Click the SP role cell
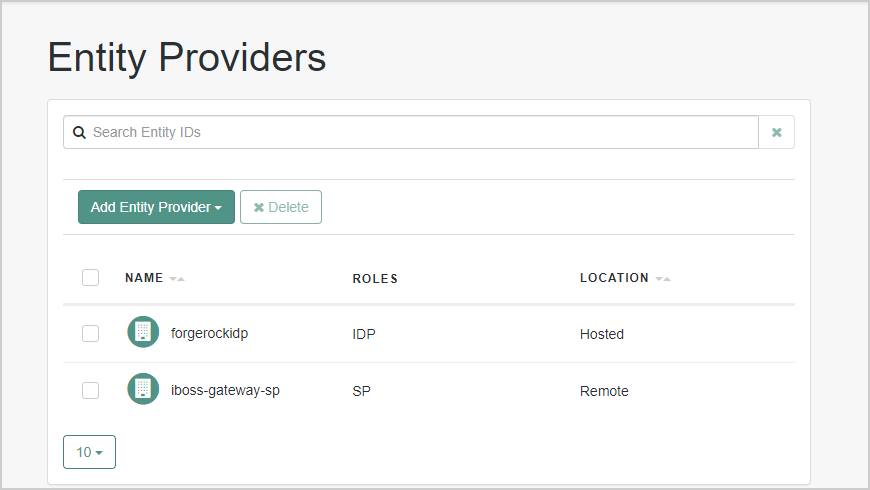This screenshot has height=490, width=870. tap(361, 391)
